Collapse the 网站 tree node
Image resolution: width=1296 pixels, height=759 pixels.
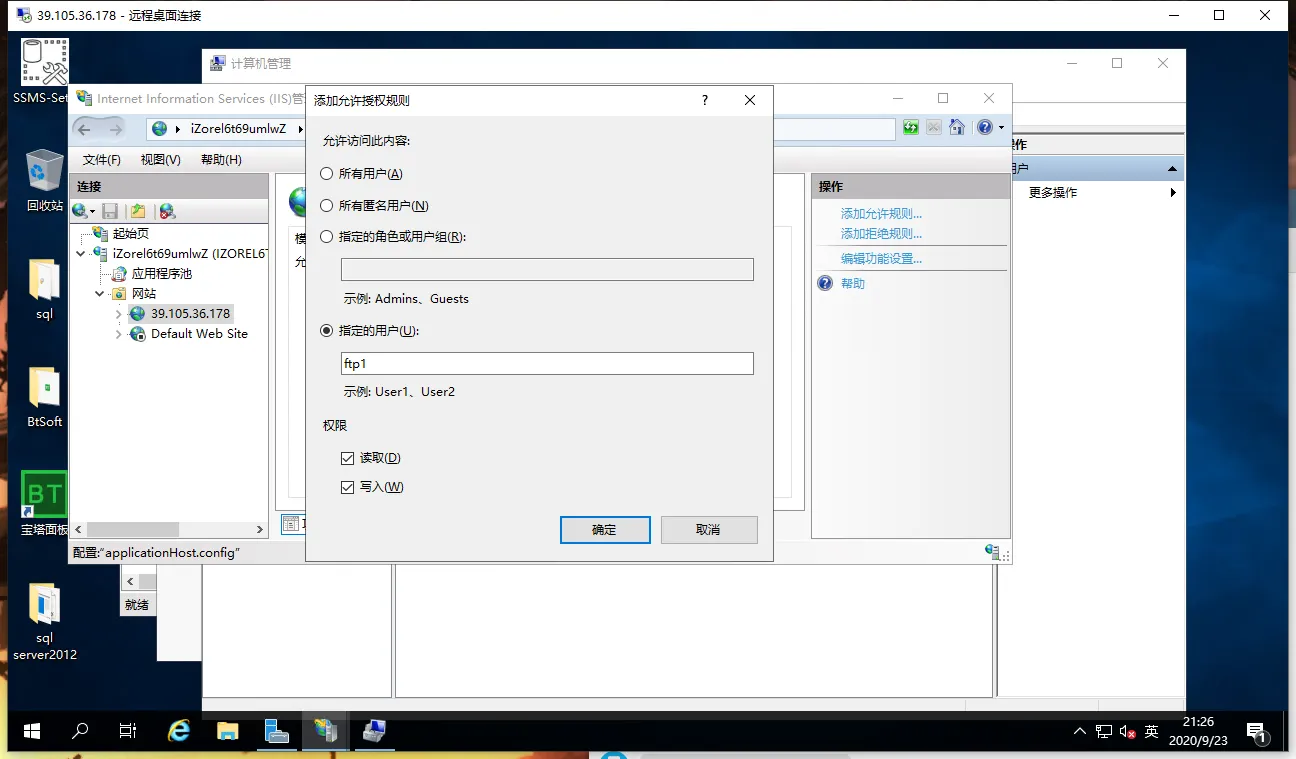pos(100,294)
